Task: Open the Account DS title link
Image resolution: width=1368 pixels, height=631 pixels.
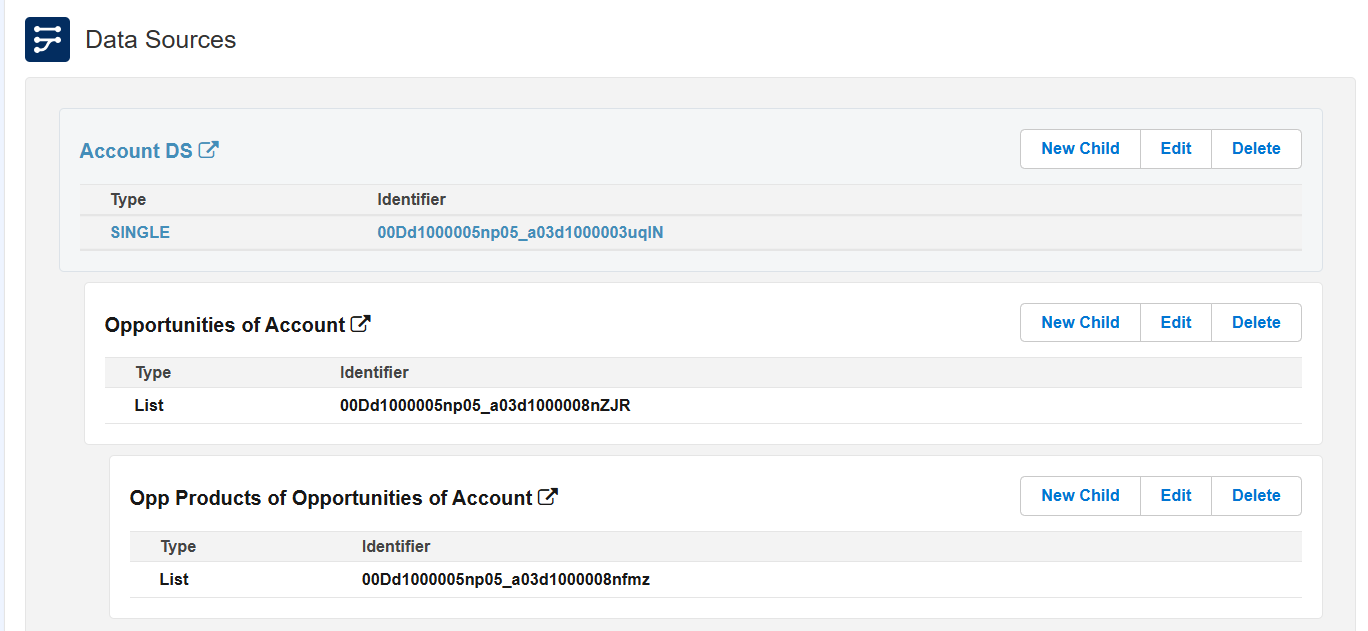Action: tap(136, 150)
